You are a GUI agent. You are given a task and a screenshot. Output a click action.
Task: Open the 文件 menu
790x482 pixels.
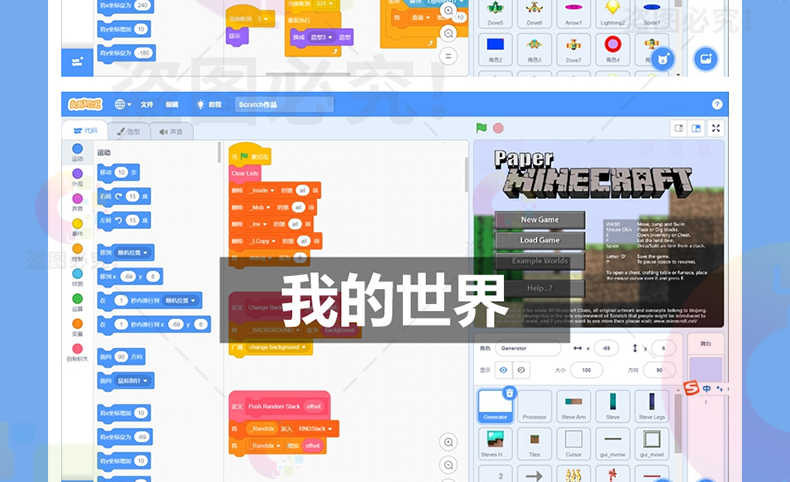(147, 105)
